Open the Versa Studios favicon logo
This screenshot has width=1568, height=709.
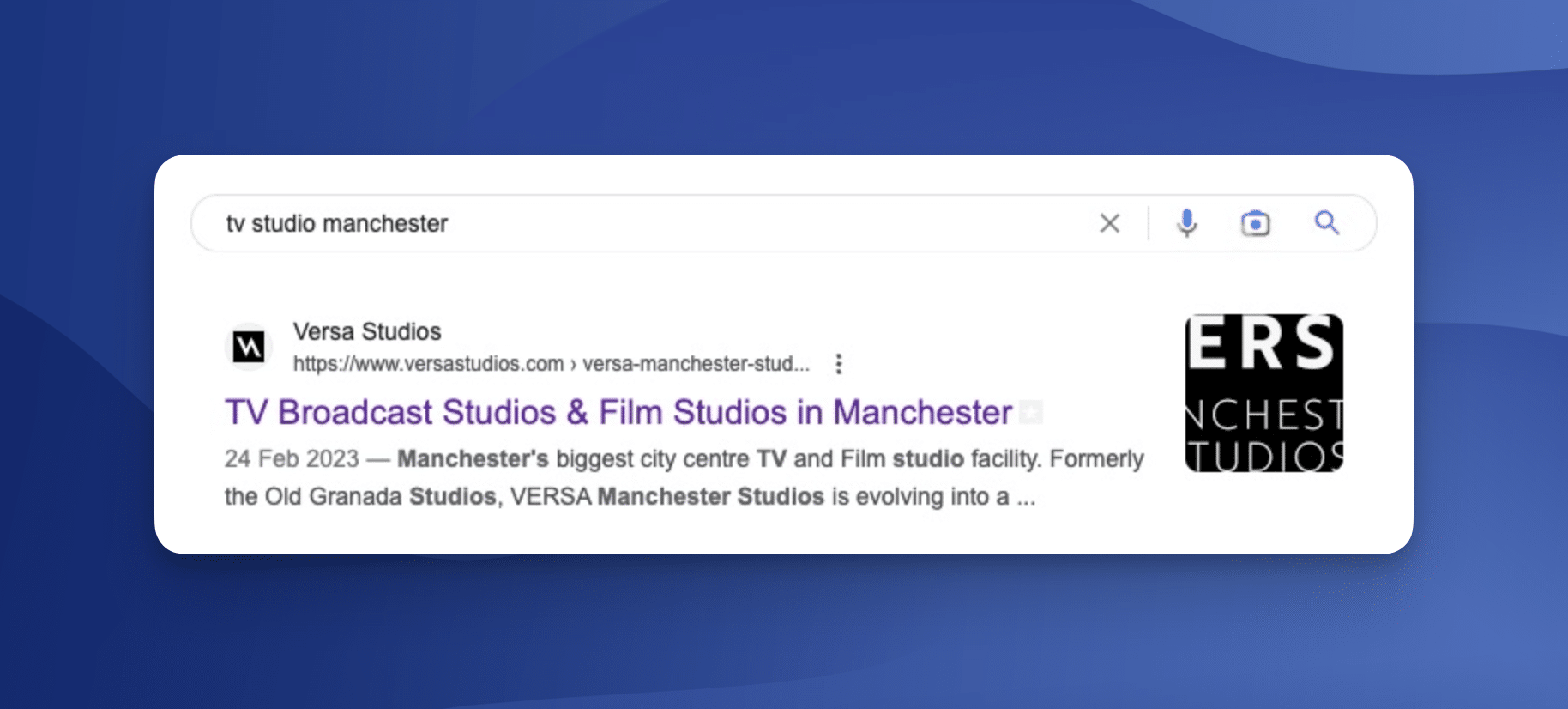click(x=249, y=347)
